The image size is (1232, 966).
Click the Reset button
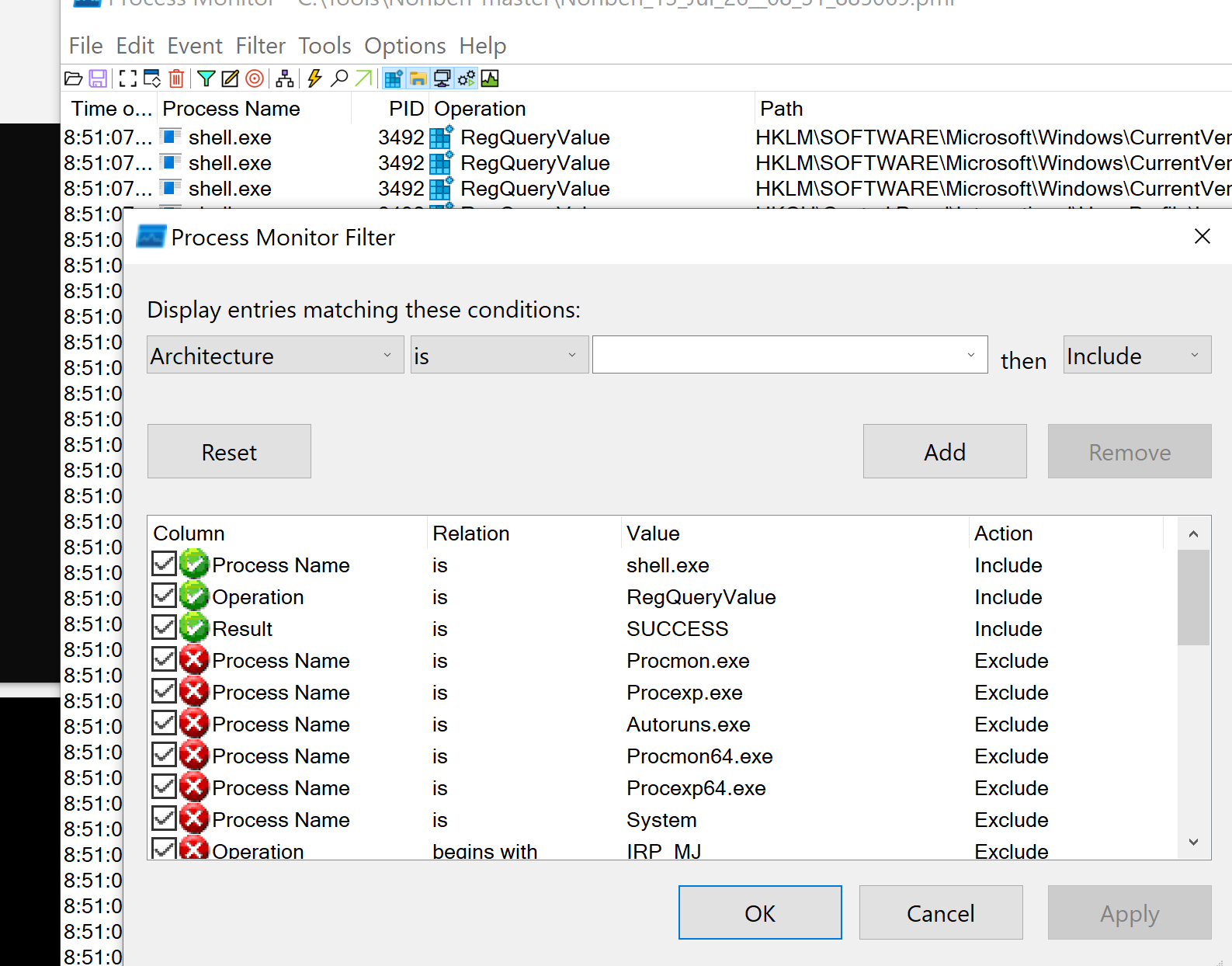coord(229,451)
